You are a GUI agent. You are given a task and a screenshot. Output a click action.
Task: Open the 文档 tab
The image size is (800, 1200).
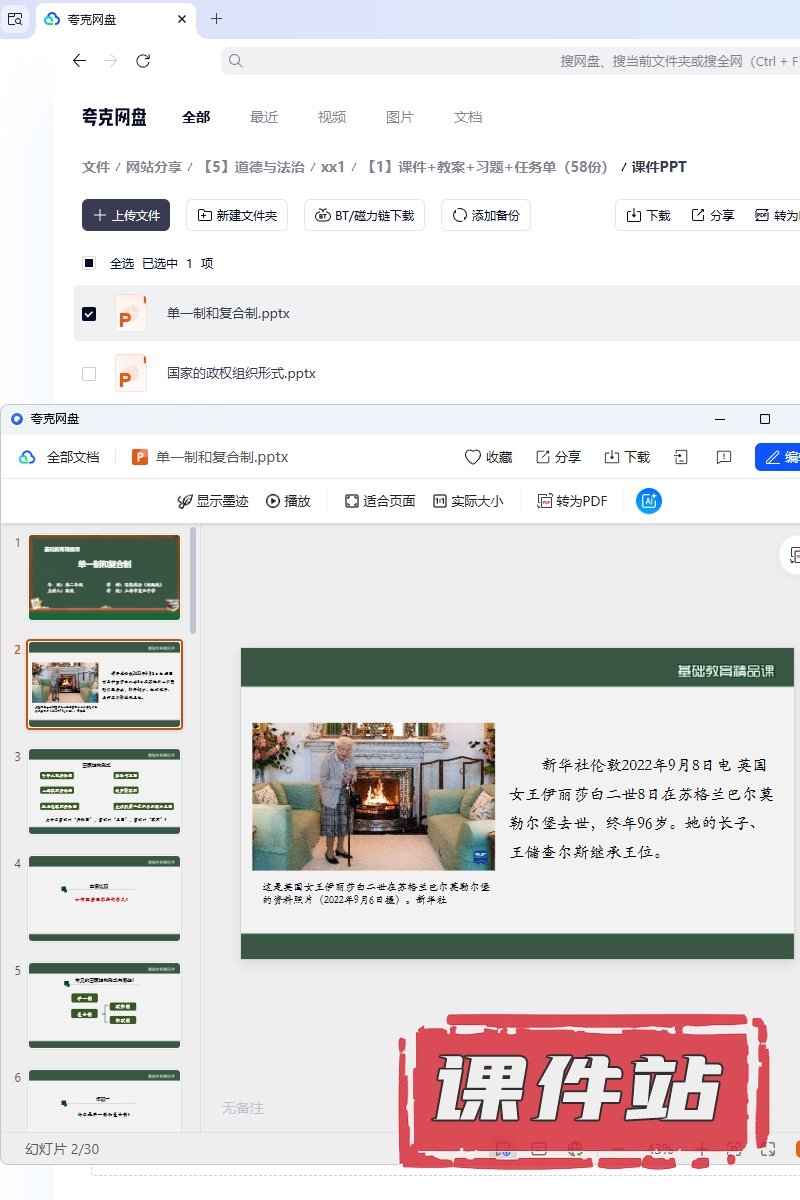468,117
